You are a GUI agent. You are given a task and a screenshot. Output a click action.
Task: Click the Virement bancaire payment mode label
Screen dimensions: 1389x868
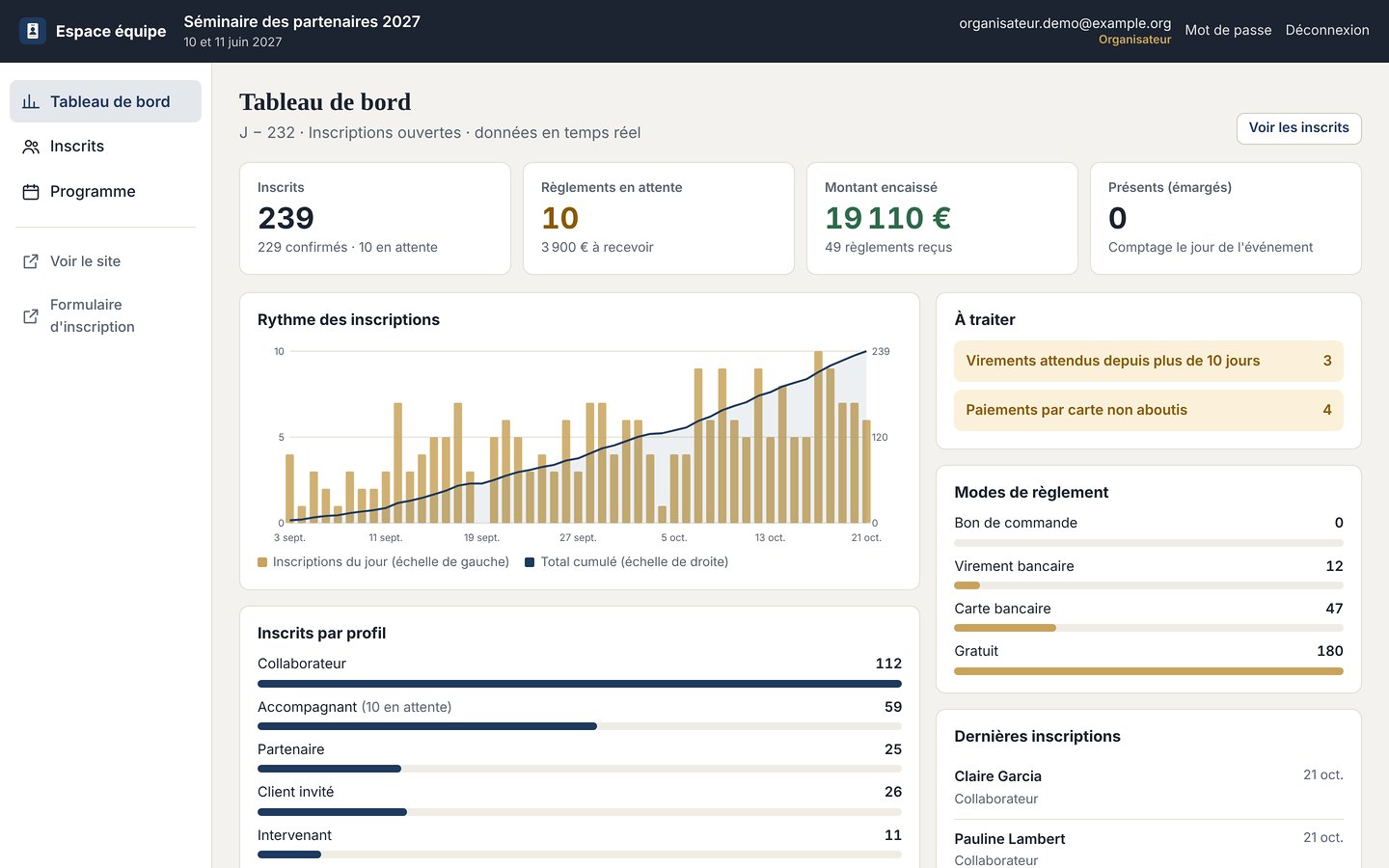[x=1014, y=566]
